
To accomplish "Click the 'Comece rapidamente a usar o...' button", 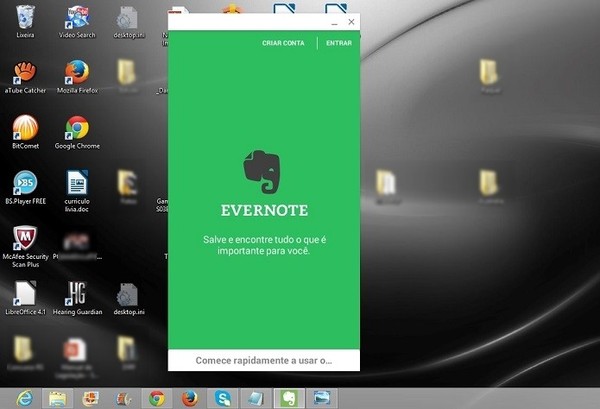I will click(x=264, y=360).
